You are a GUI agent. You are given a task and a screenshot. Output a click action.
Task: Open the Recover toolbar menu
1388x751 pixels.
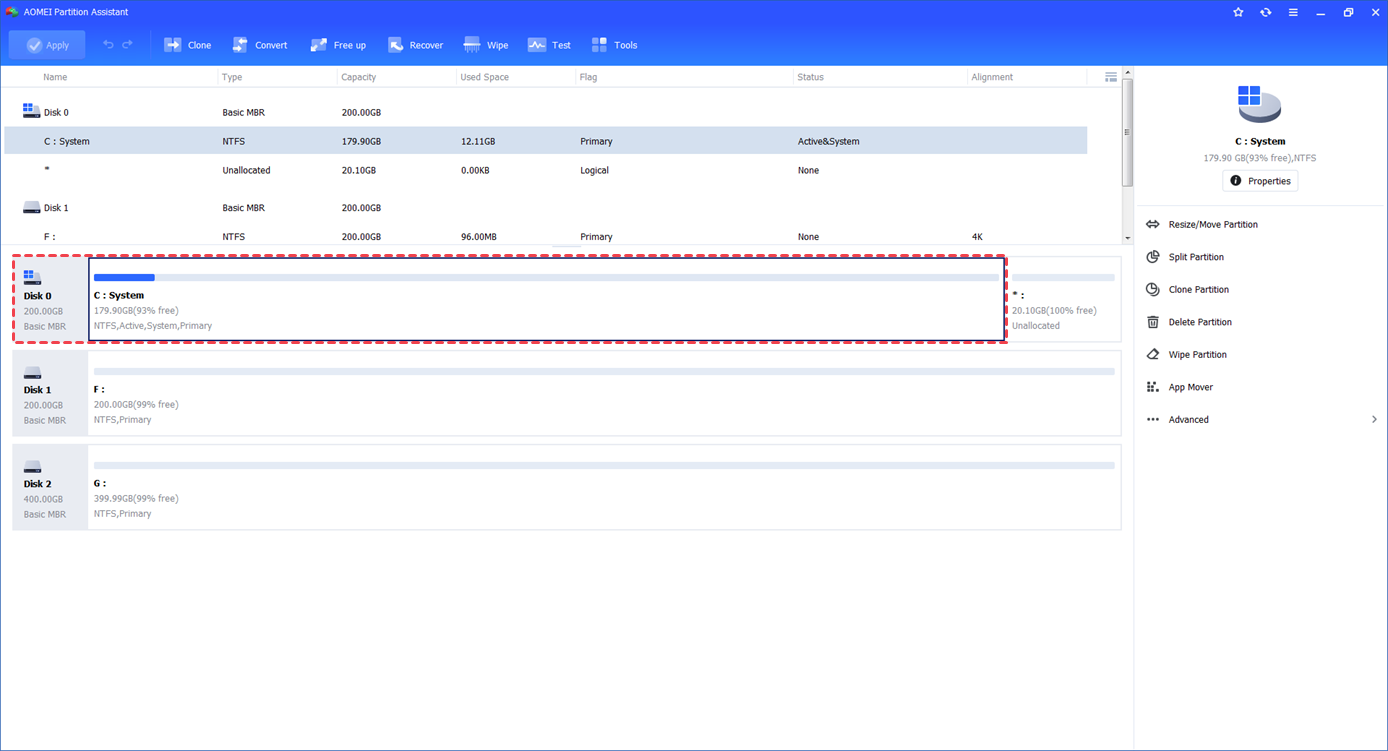tap(415, 45)
